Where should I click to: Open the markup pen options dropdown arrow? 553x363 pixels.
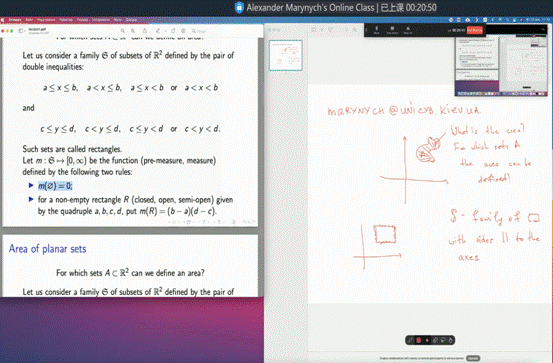[165, 31]
